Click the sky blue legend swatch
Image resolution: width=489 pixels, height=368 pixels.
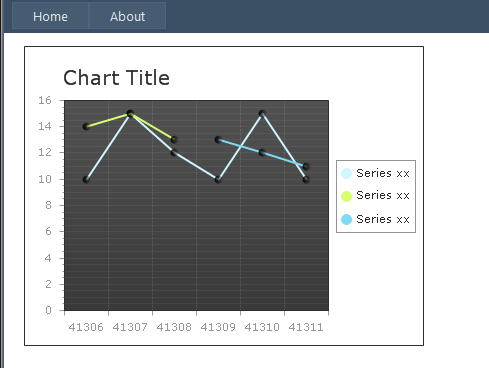347,219
